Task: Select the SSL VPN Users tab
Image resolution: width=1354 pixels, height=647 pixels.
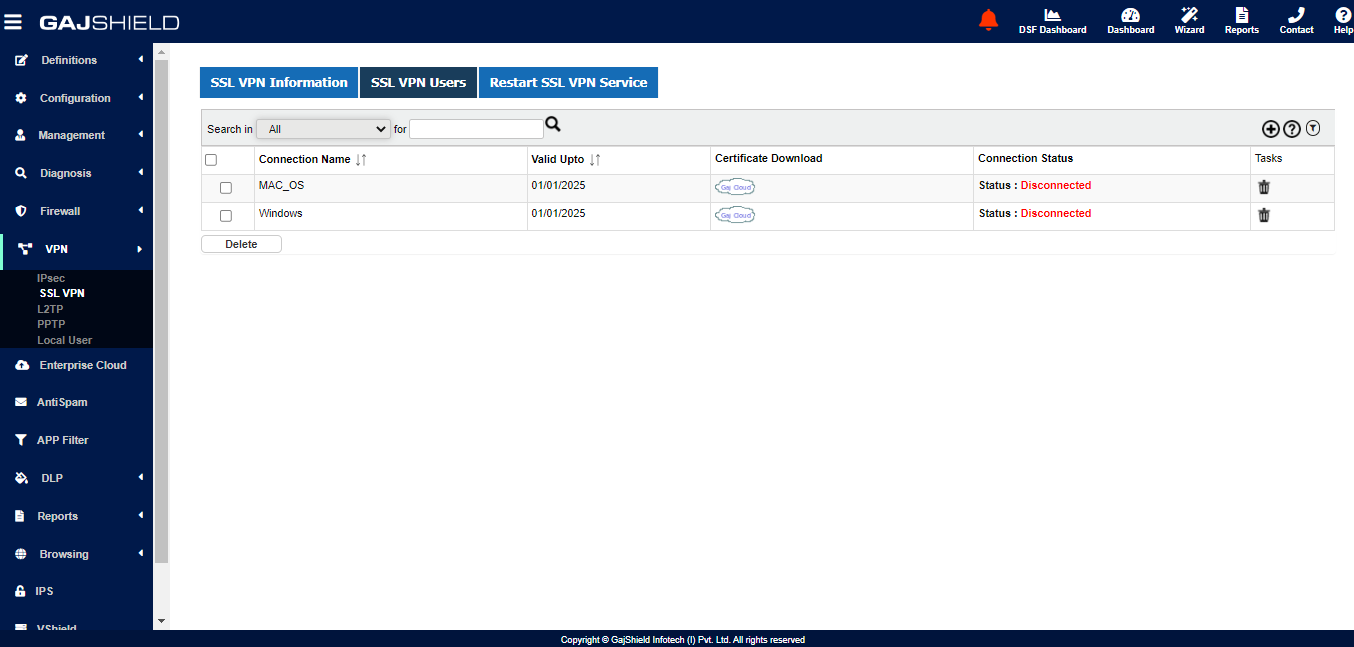Action: [x=418, y=83]
